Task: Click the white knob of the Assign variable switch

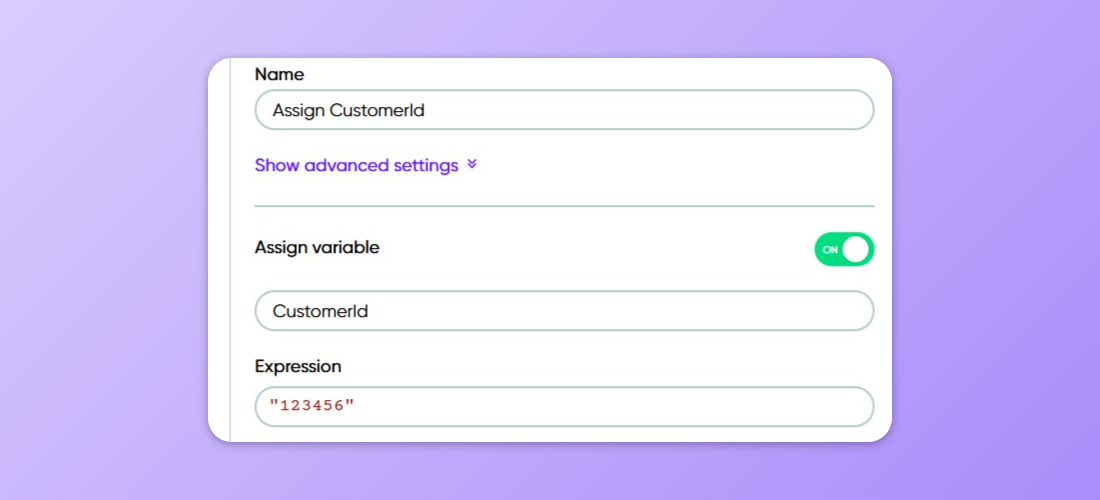Action: (x=856, y=249)
